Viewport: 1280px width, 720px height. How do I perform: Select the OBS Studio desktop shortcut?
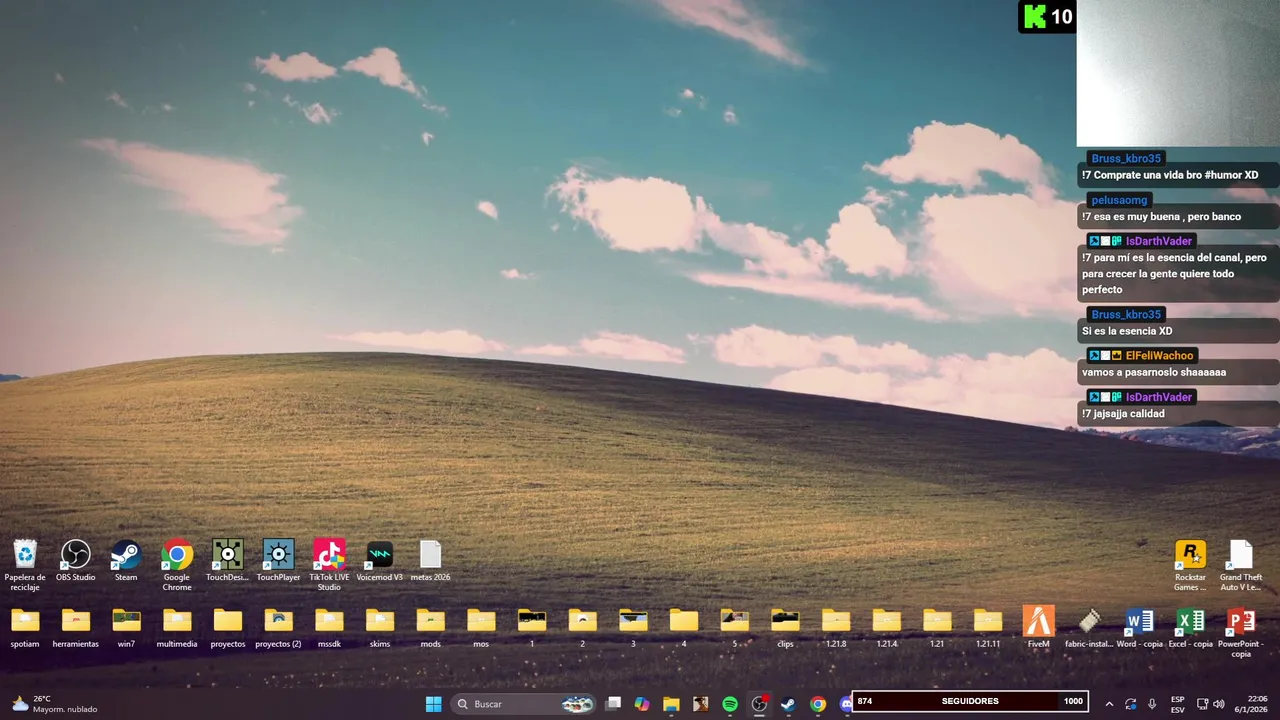(76, 561)
